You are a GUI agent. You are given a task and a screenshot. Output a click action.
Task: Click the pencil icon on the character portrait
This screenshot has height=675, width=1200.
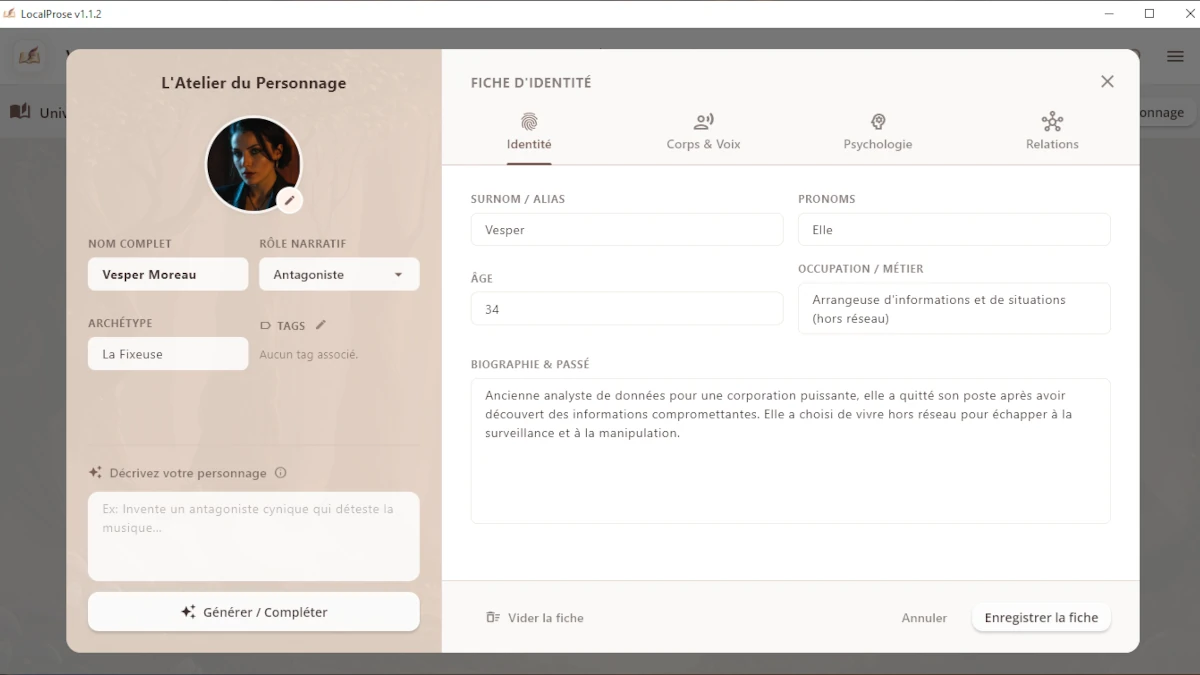click(x=289, y=200)
